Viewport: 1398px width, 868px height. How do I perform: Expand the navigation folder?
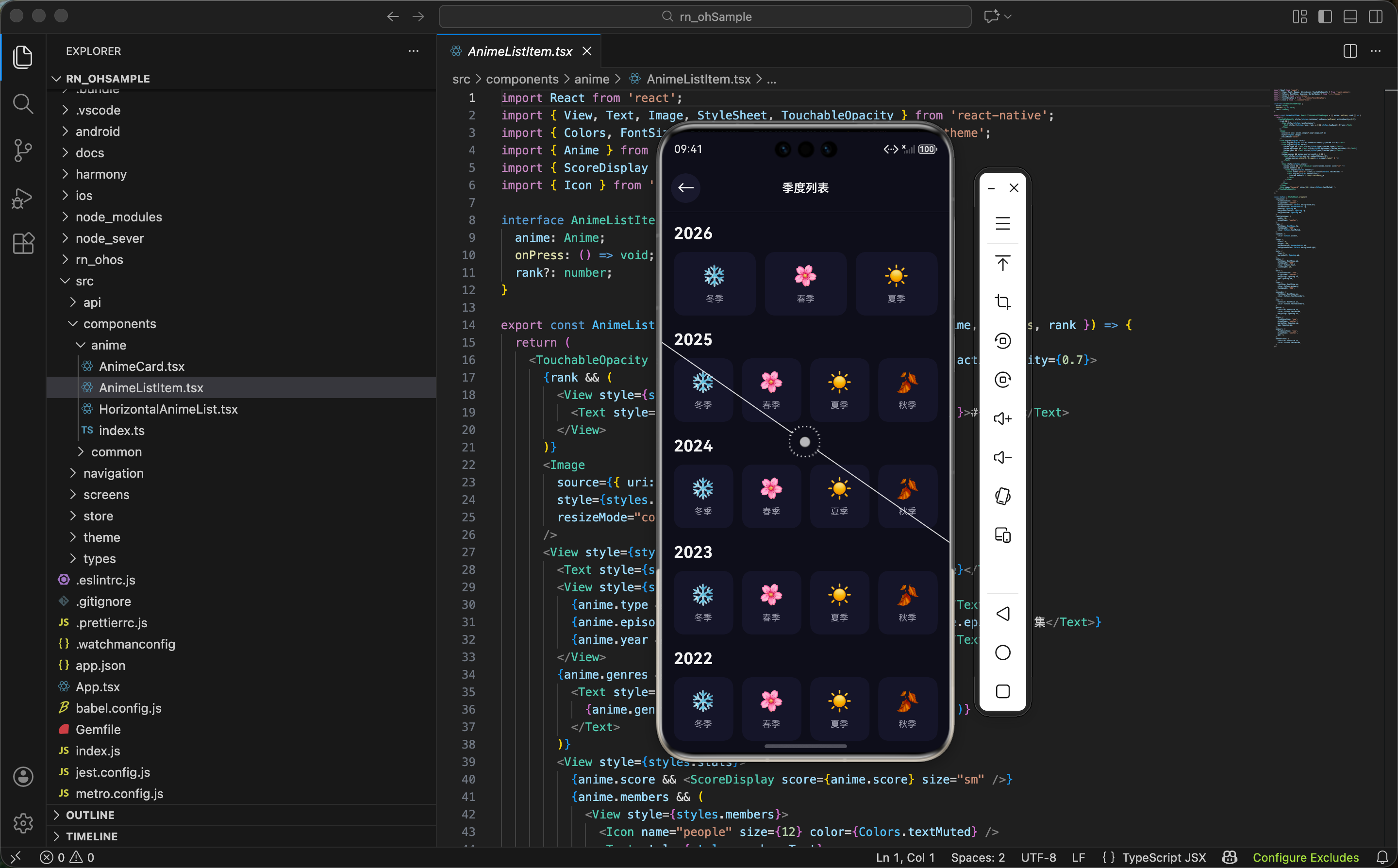113,473
